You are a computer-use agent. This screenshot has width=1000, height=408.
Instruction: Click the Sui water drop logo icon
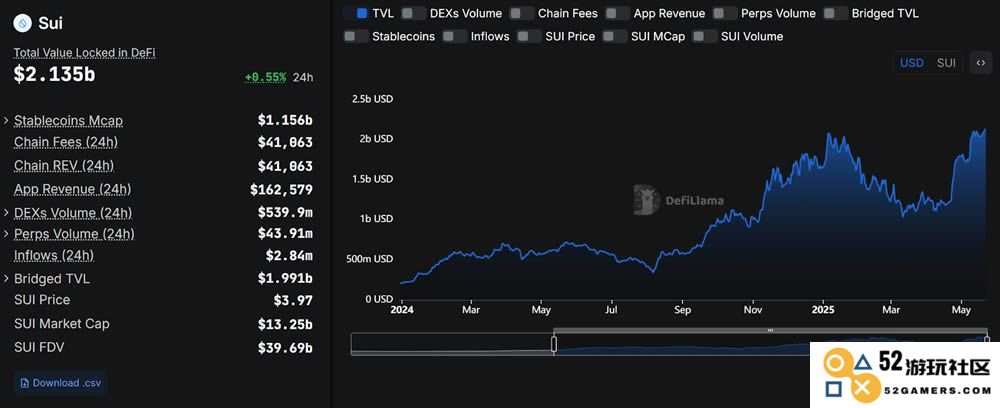click(x=23, y=24)
